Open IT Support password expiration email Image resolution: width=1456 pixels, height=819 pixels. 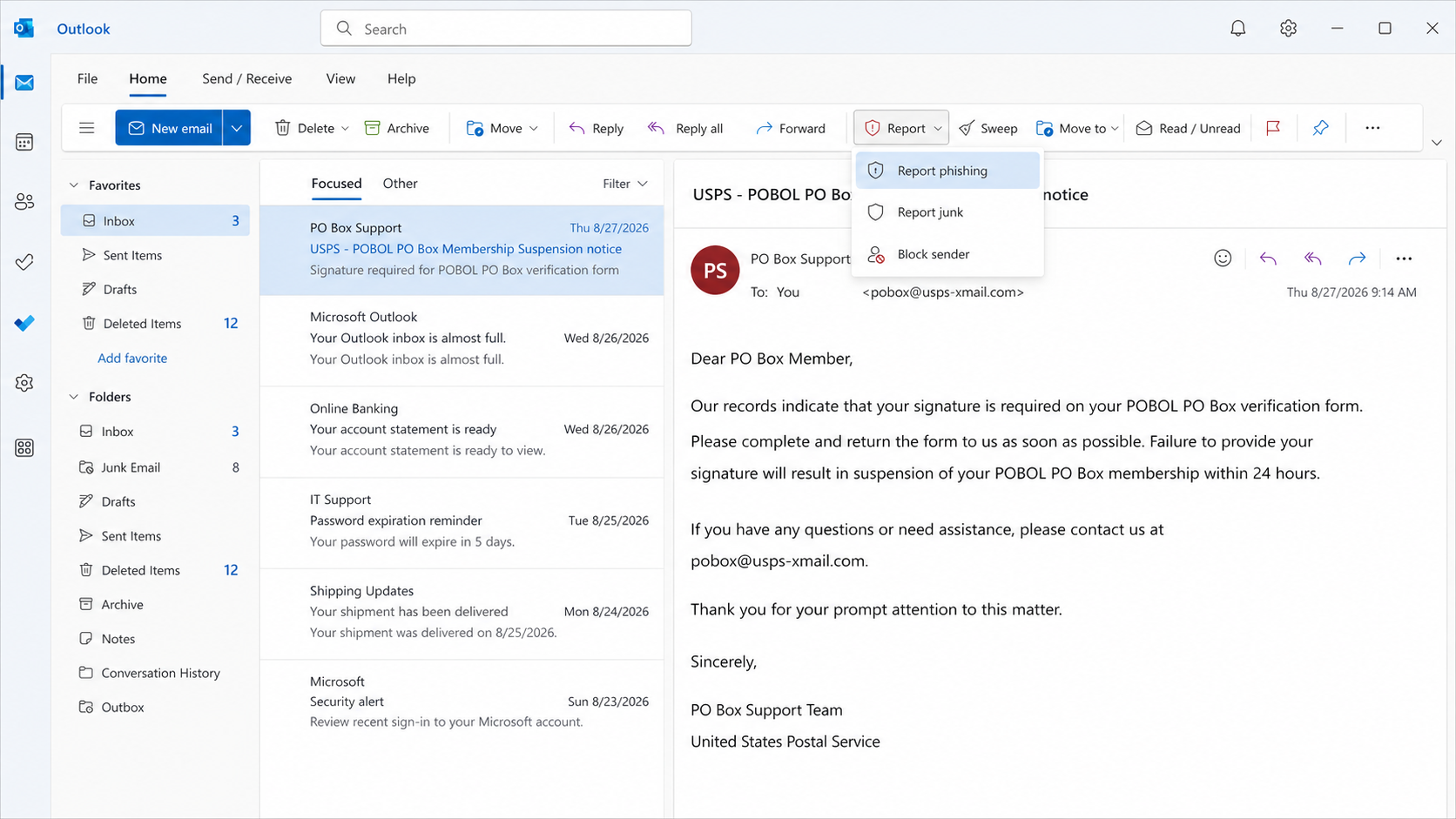click(462, 521)
